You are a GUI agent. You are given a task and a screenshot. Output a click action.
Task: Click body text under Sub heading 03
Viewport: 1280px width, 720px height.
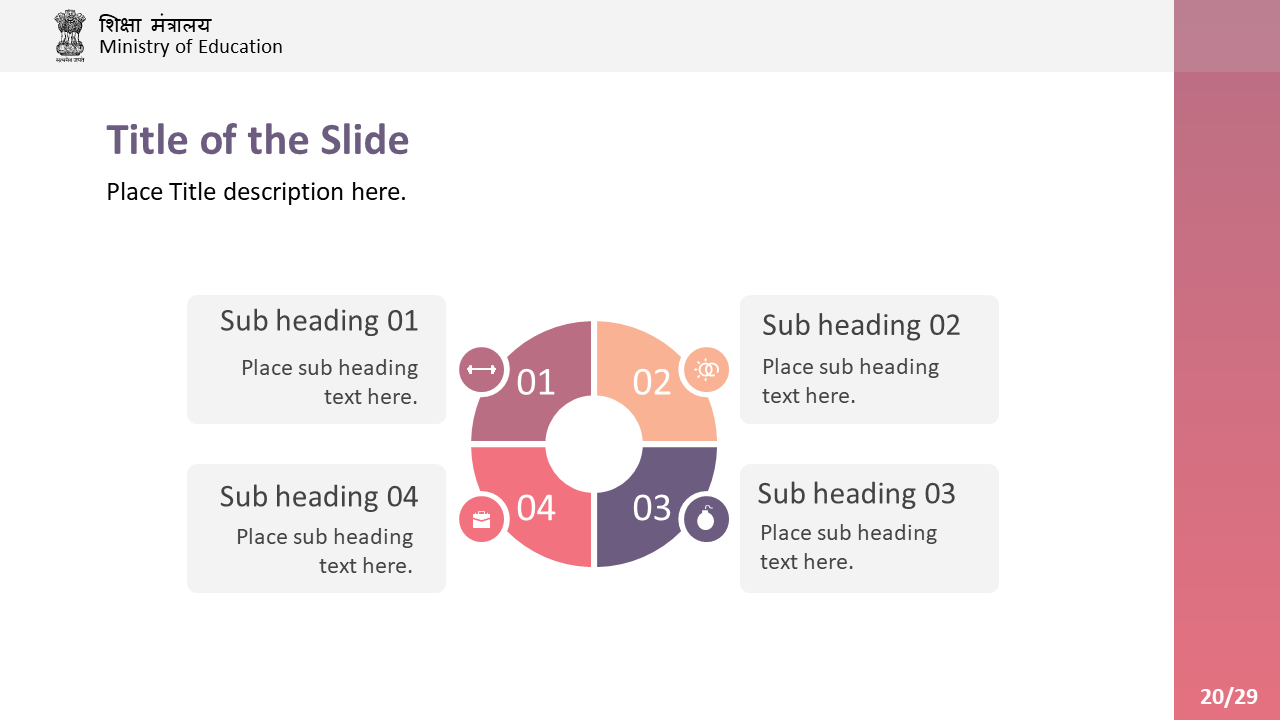[848, 547]
